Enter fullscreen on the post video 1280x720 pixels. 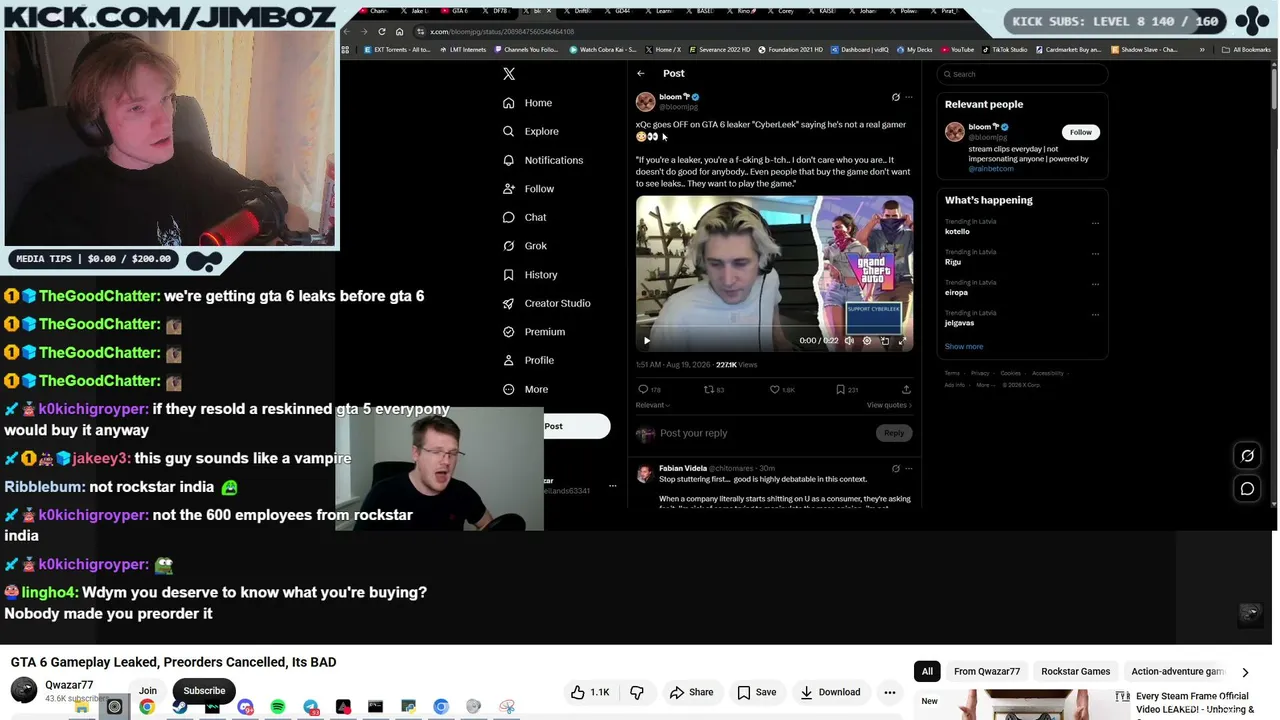(902, 341)
